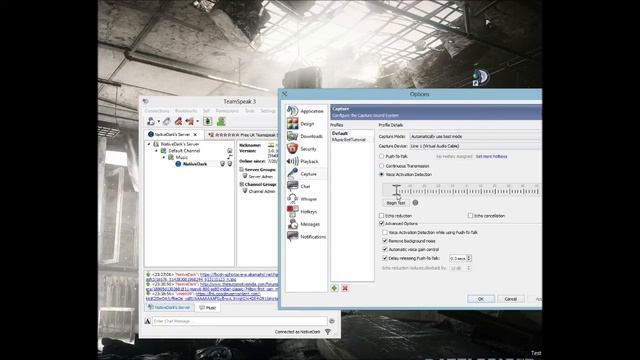Open Connections menu in TeamSpeak
This screenshot has height=360, width=640.
tap(157, 111)
